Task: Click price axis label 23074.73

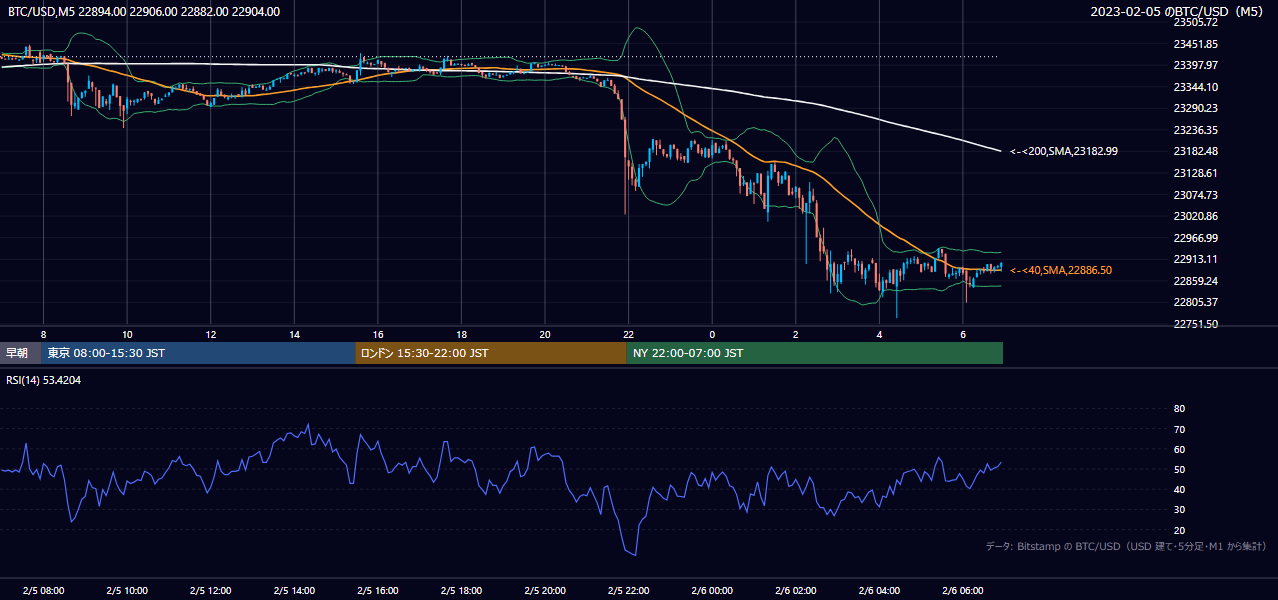Action: [1195, 195]
